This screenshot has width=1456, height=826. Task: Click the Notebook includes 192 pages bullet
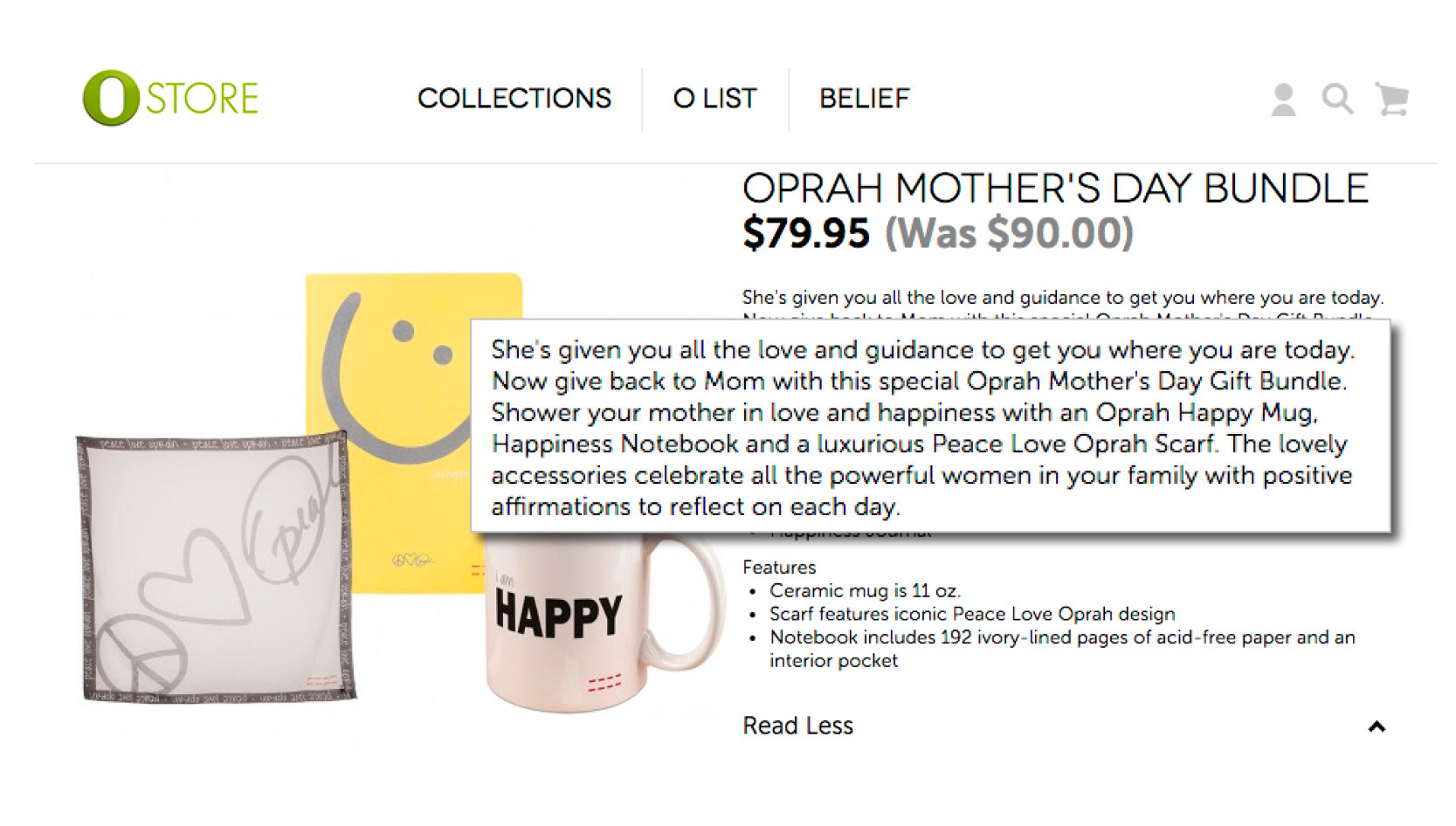1061,637
